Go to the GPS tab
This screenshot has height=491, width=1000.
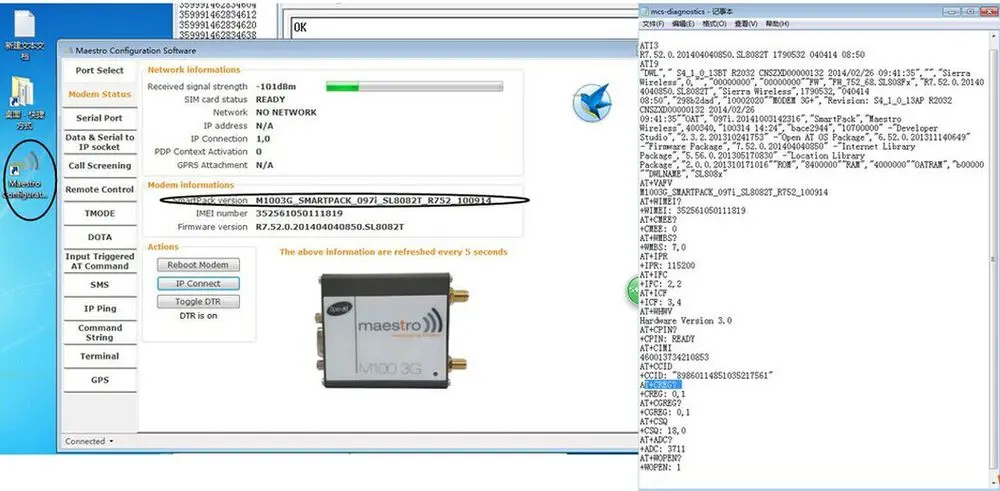(99, 380)
